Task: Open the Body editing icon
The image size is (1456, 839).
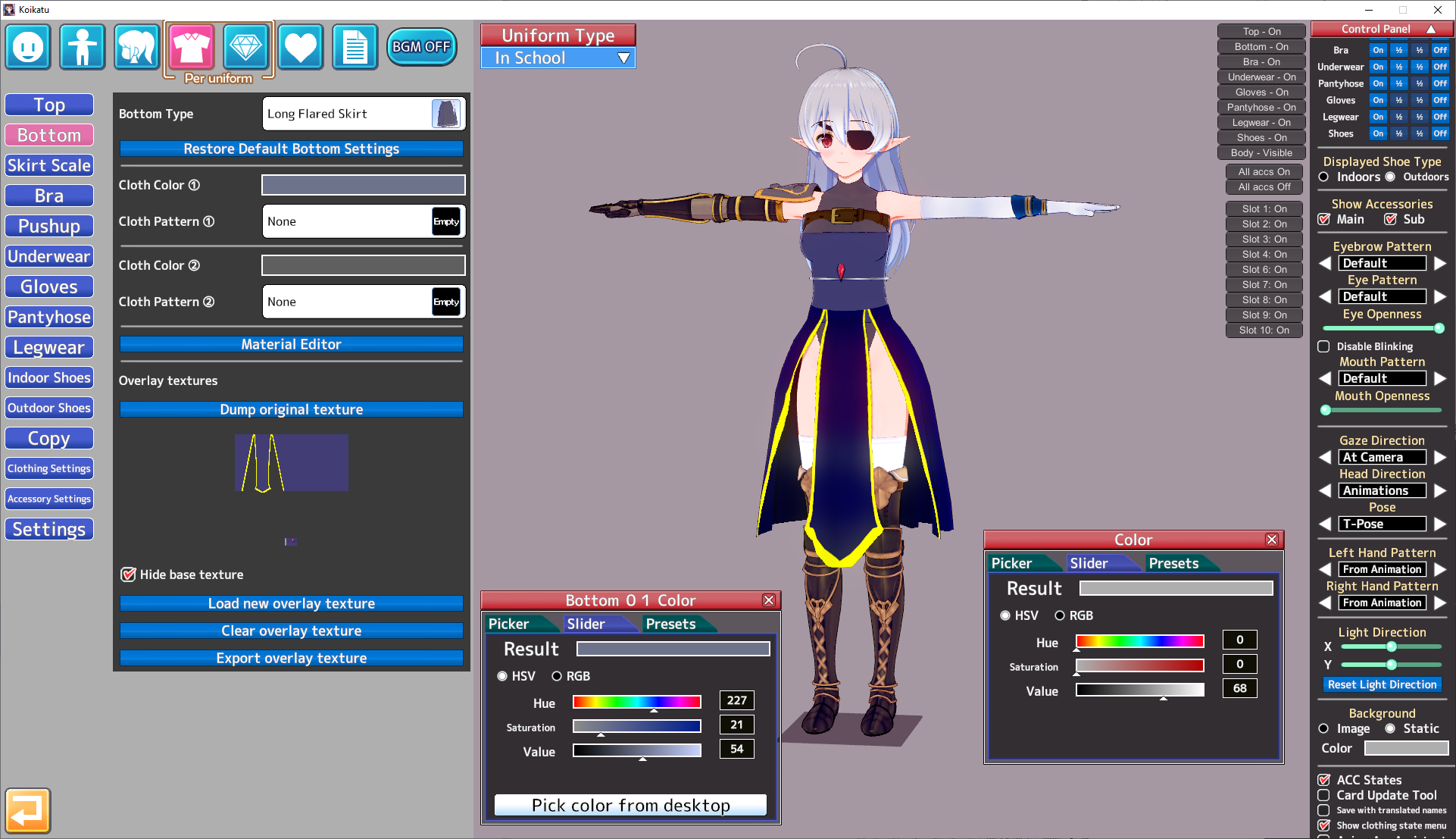Action: tap(83, 47)
